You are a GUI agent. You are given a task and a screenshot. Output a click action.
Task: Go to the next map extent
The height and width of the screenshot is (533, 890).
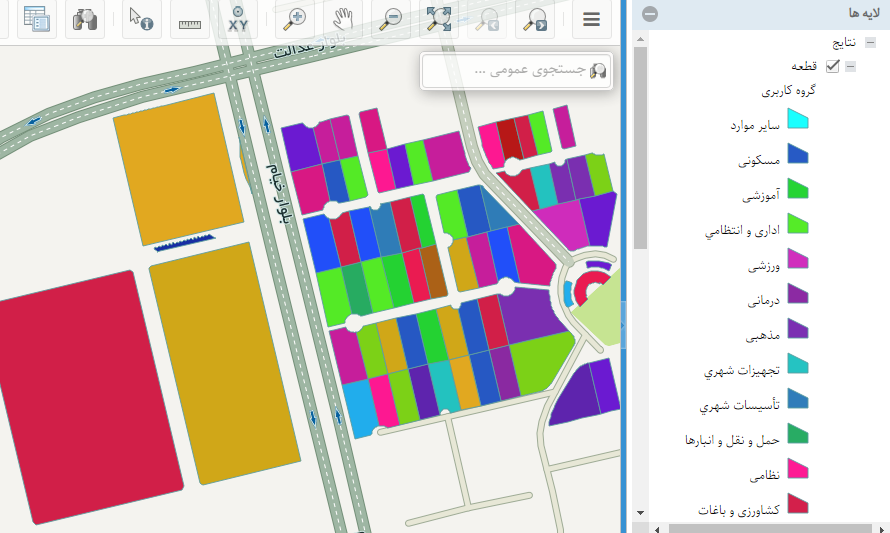tap(536, 19)
